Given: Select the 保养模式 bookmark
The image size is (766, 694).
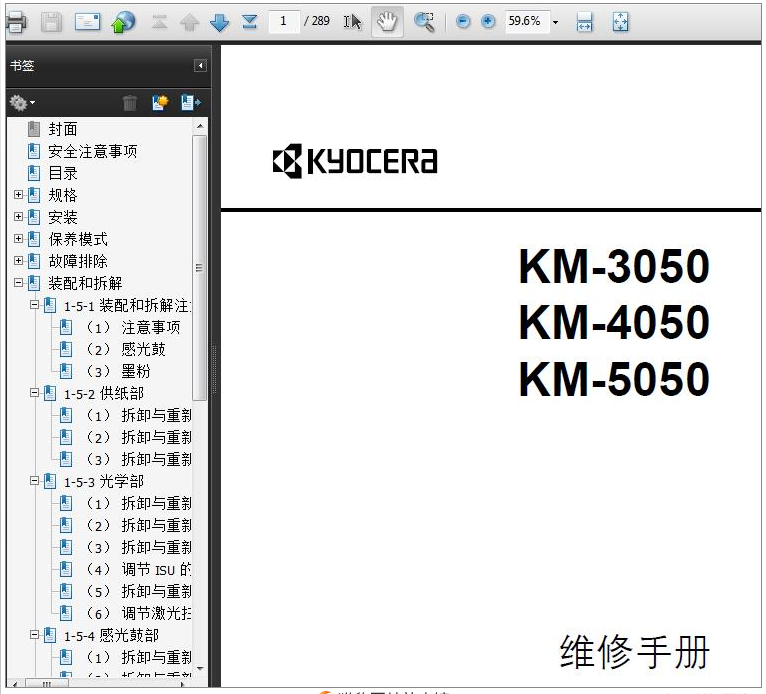Looking at the screenshot, I should click(78, 239).
